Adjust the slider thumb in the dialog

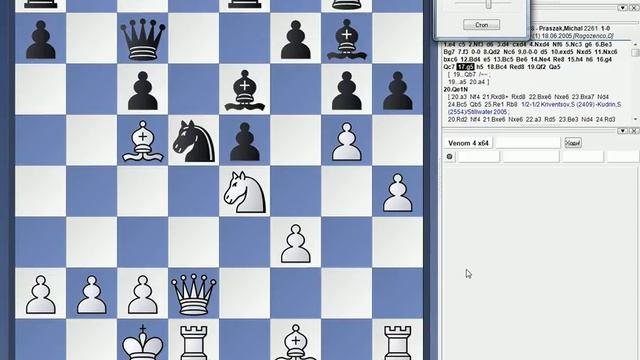point(488,4)
